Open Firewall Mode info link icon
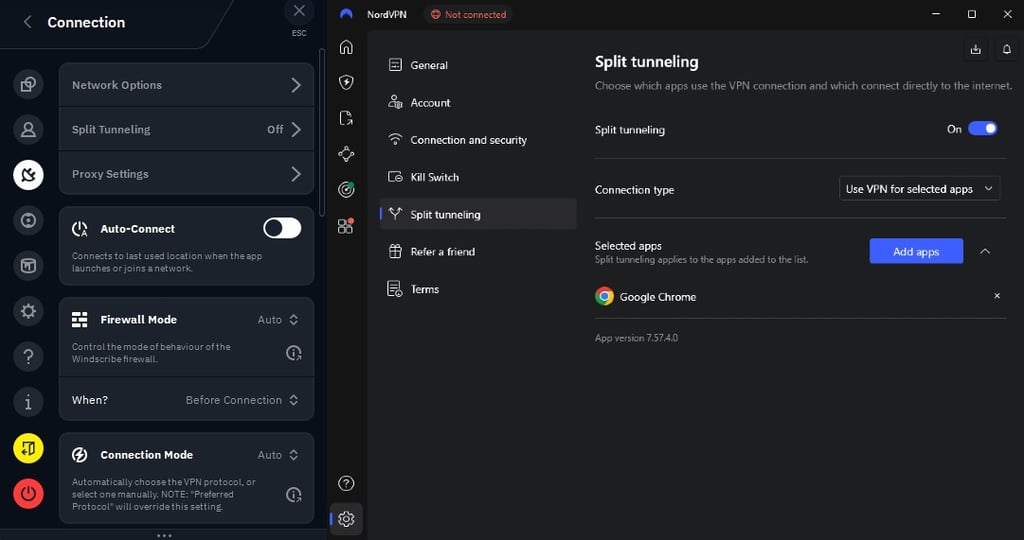This screenshot has width=1024, height=540. (294, 353)
